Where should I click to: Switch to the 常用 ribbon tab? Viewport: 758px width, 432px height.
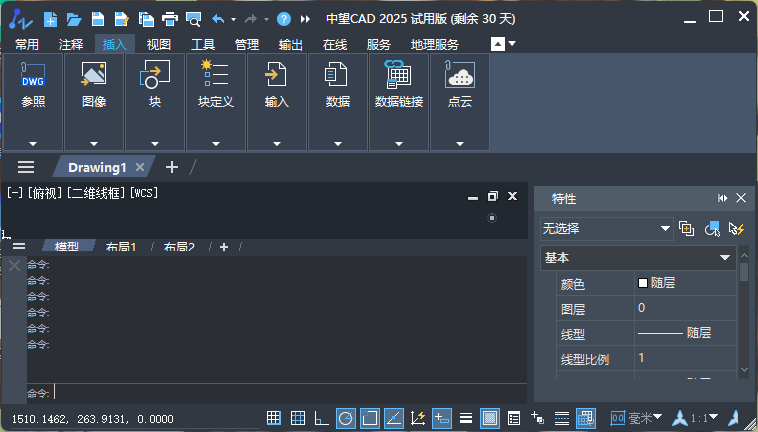[x=27, y=44]
